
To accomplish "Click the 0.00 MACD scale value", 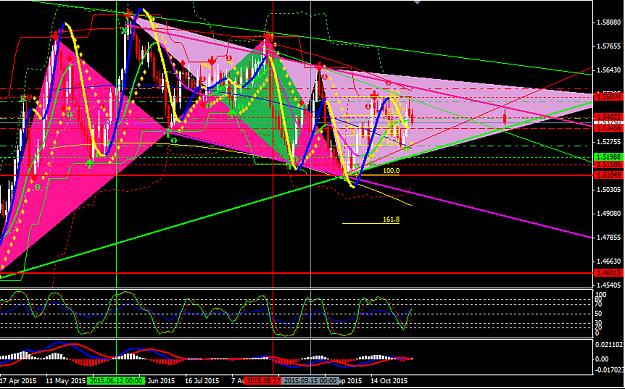I will click(603, 359).
